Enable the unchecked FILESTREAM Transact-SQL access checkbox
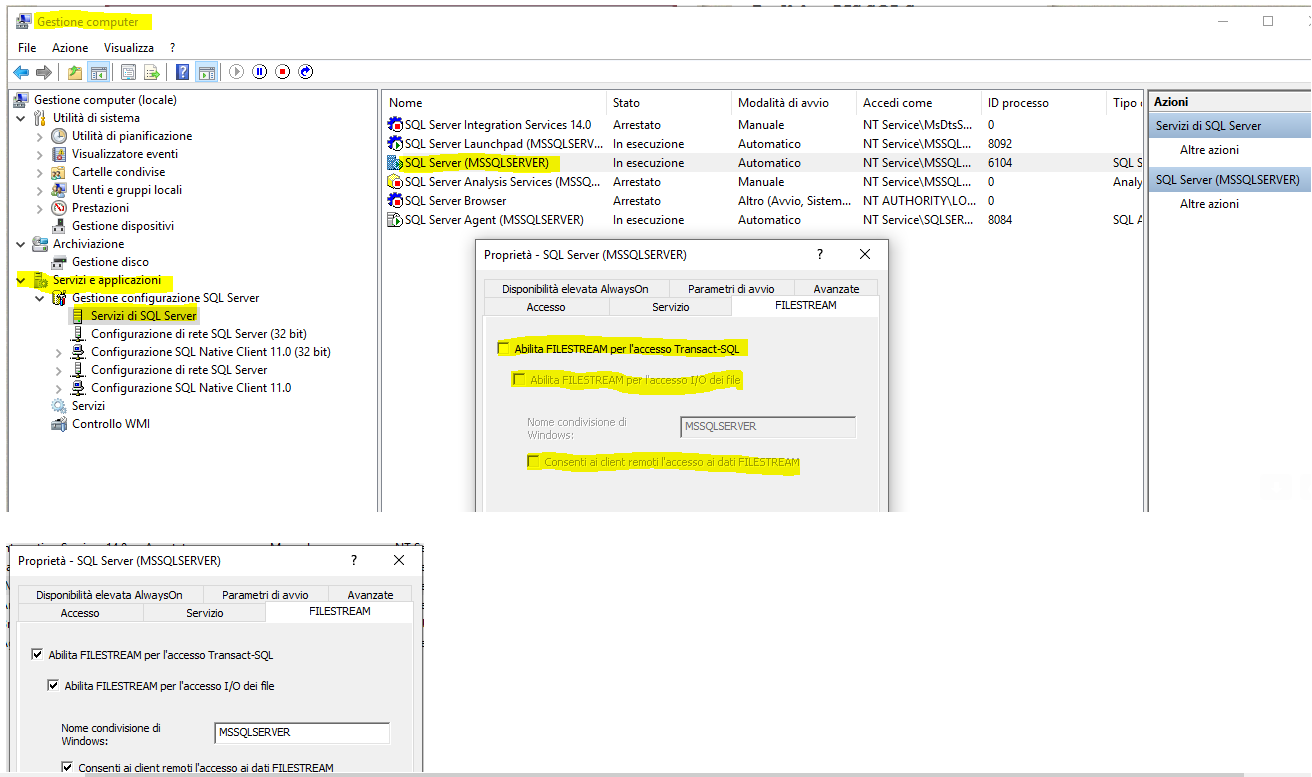Screen dimensions: 1312x777 (x=503, y=349)
